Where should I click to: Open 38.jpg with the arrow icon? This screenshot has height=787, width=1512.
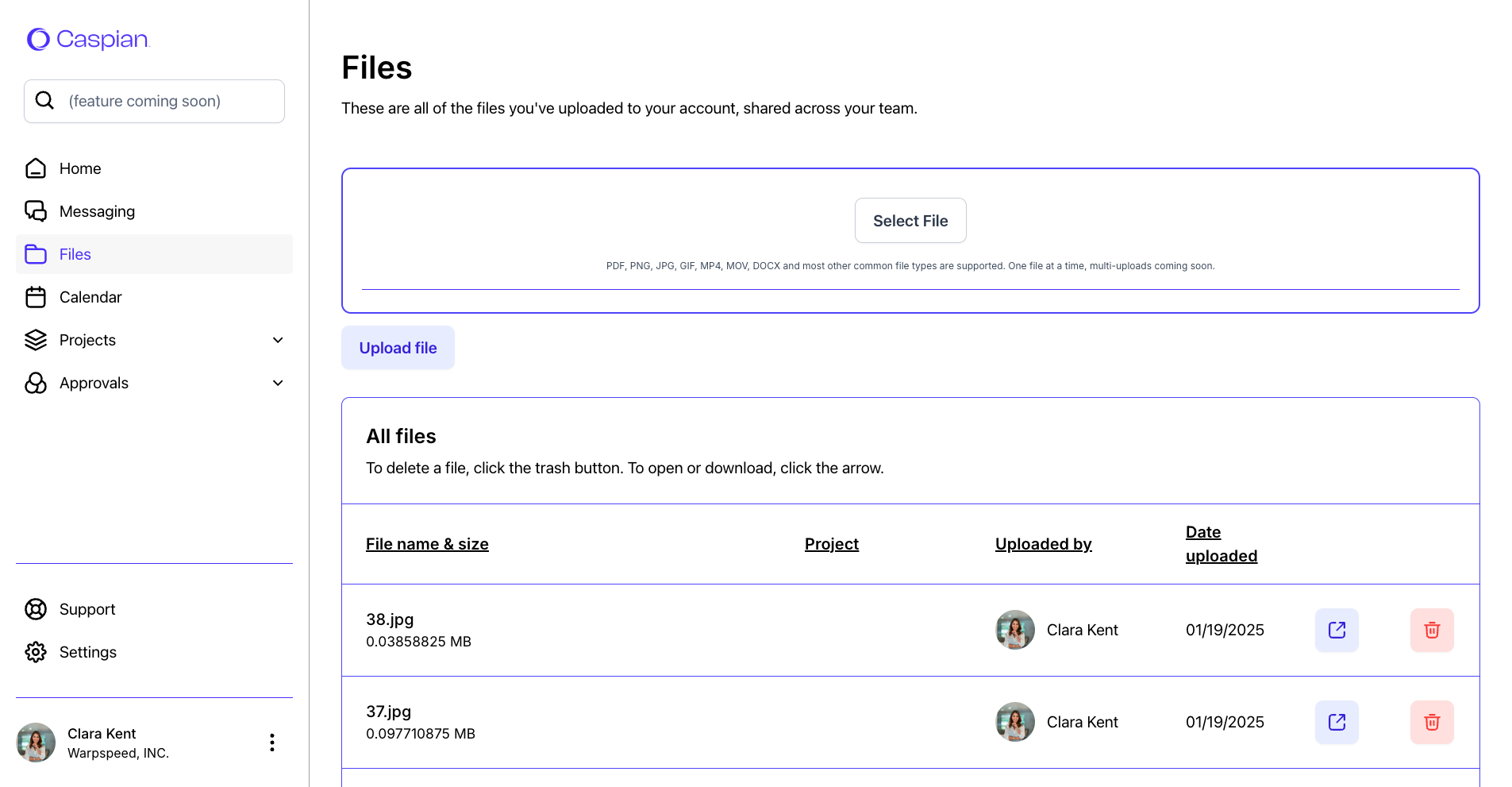pyautogui.click(x=1336, y=630)
